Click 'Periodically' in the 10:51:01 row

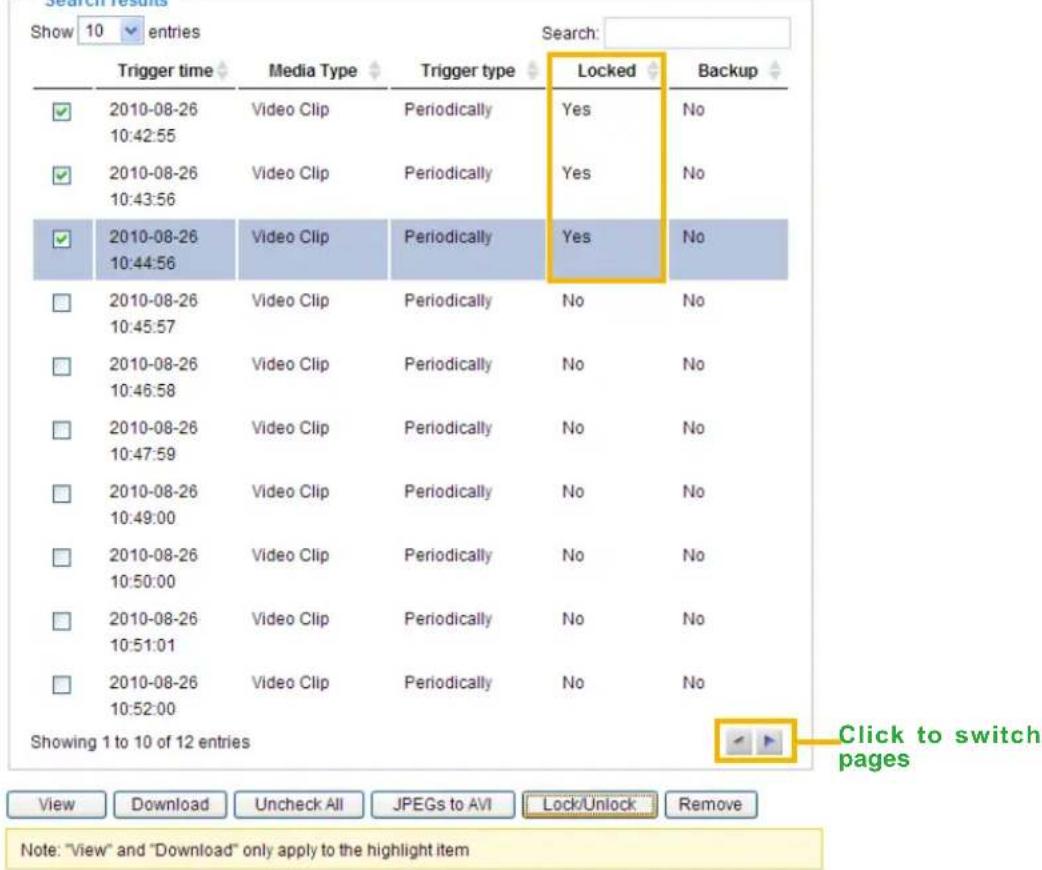click(448, 619)
